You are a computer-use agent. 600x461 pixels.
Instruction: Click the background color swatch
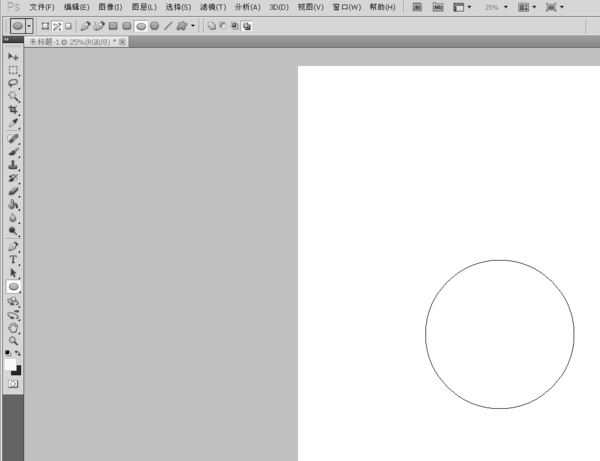coord(16,370)
